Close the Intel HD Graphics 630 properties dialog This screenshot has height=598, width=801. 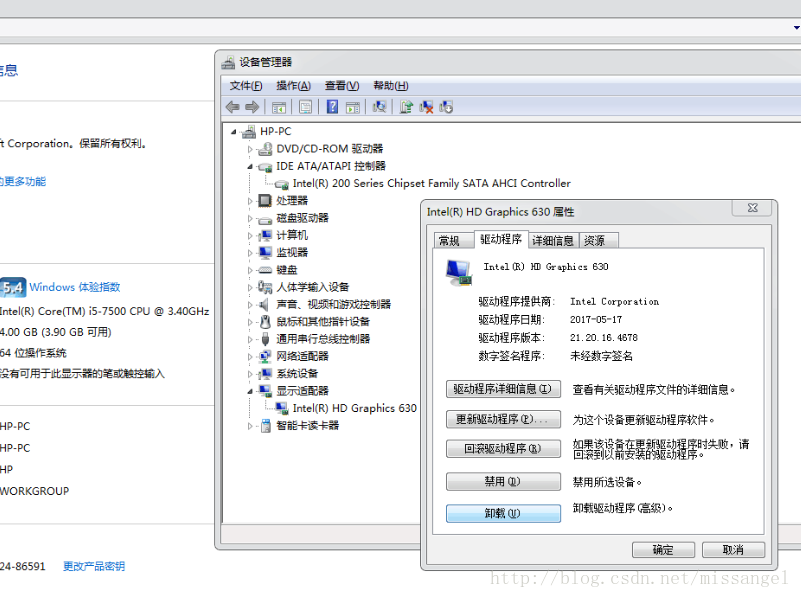tap(753, 207)
